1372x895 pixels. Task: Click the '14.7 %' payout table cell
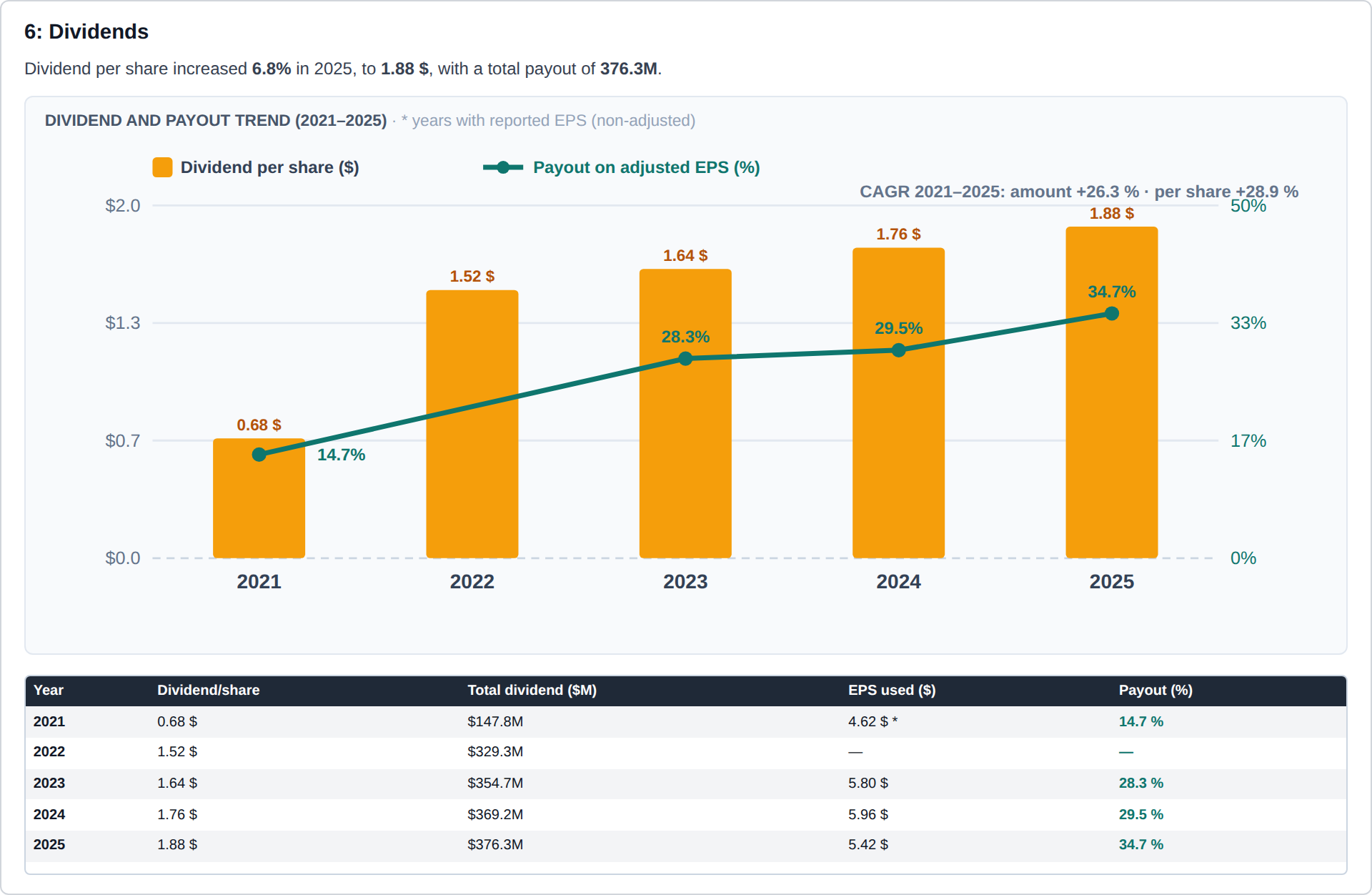click(1141, 722)
